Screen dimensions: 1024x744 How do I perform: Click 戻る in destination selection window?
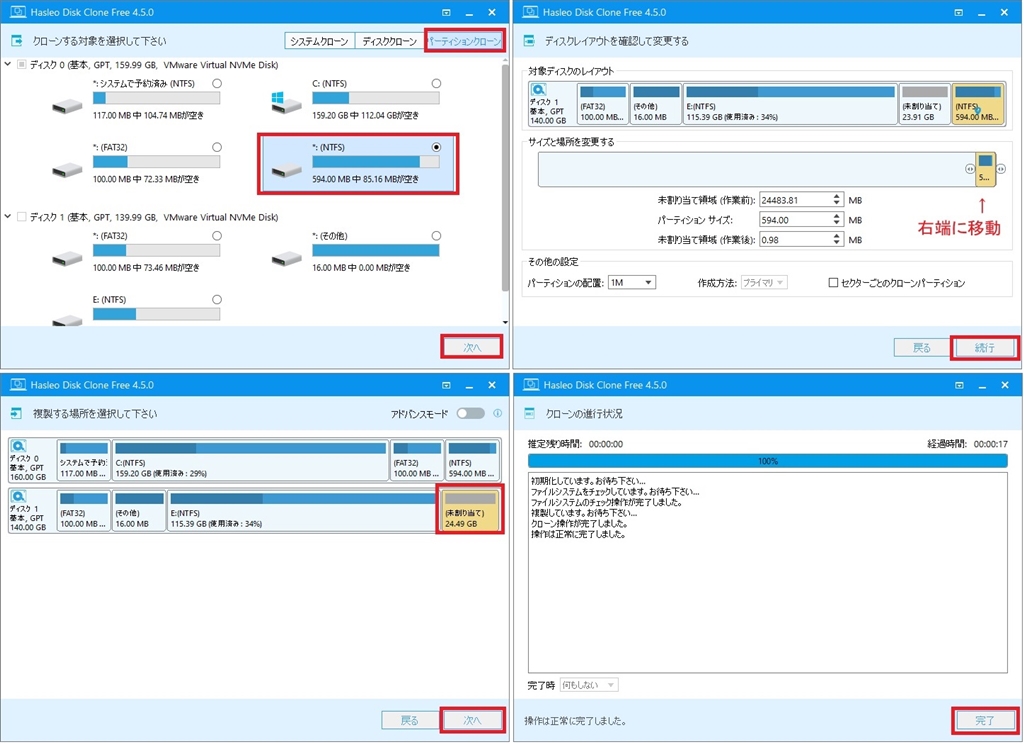[409, 720]
